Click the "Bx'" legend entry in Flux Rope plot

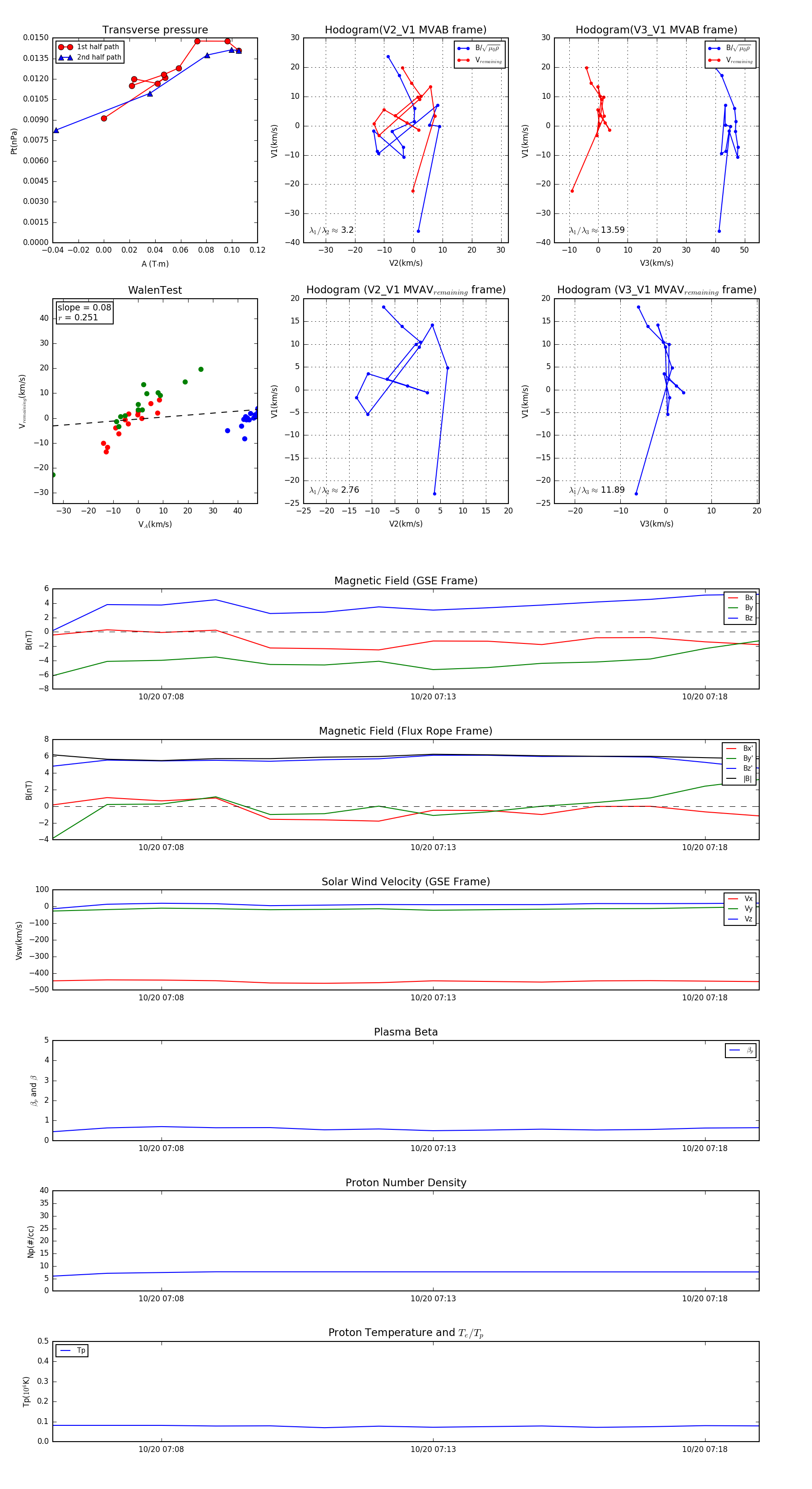tap(739, 749)
